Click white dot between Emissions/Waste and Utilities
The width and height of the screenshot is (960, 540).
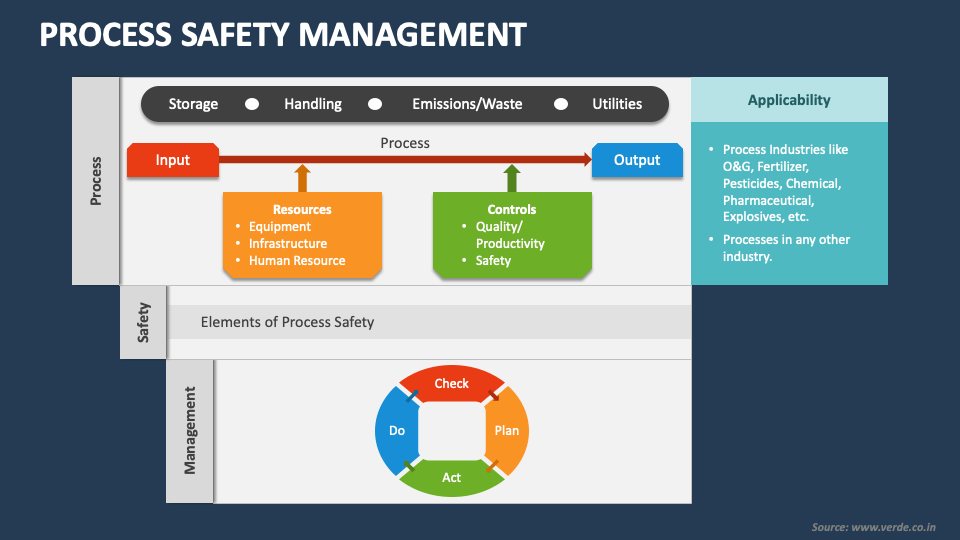tap(560, 104)
